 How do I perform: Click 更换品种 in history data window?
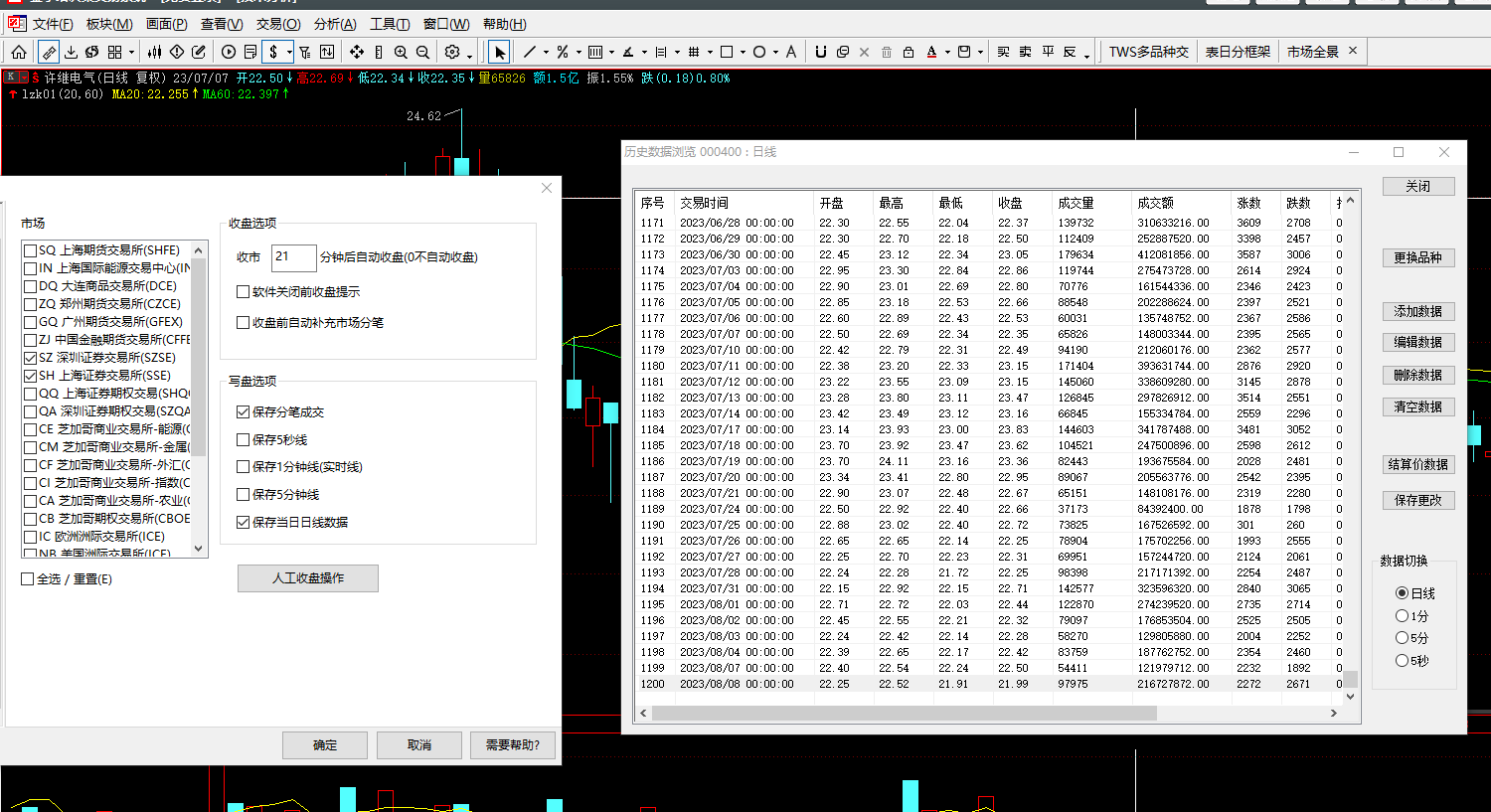pyautogui.click(x=1418, y=257)
